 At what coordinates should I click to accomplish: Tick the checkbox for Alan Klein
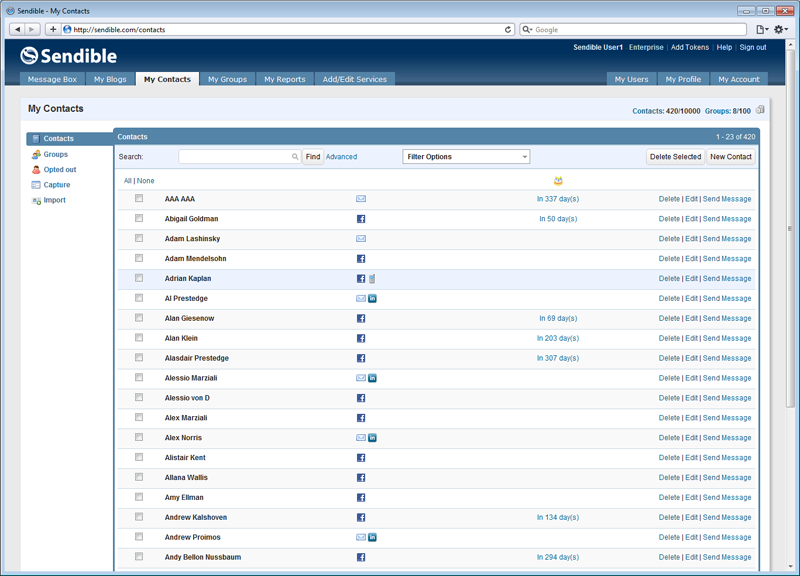coord(139,337)
